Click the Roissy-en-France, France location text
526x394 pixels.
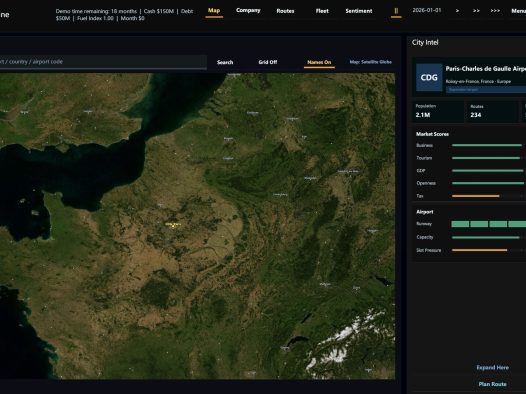[478, 81]
